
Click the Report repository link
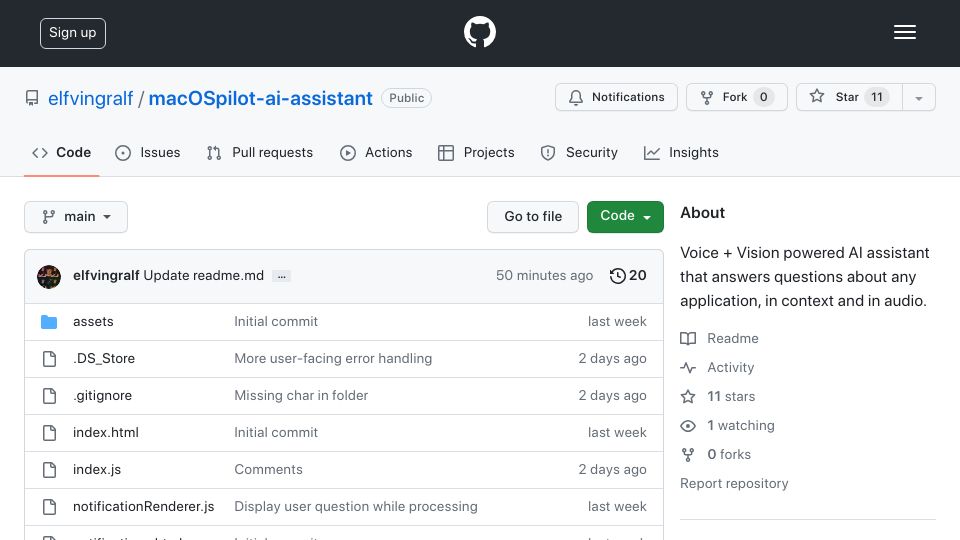[x=734, y=484]
